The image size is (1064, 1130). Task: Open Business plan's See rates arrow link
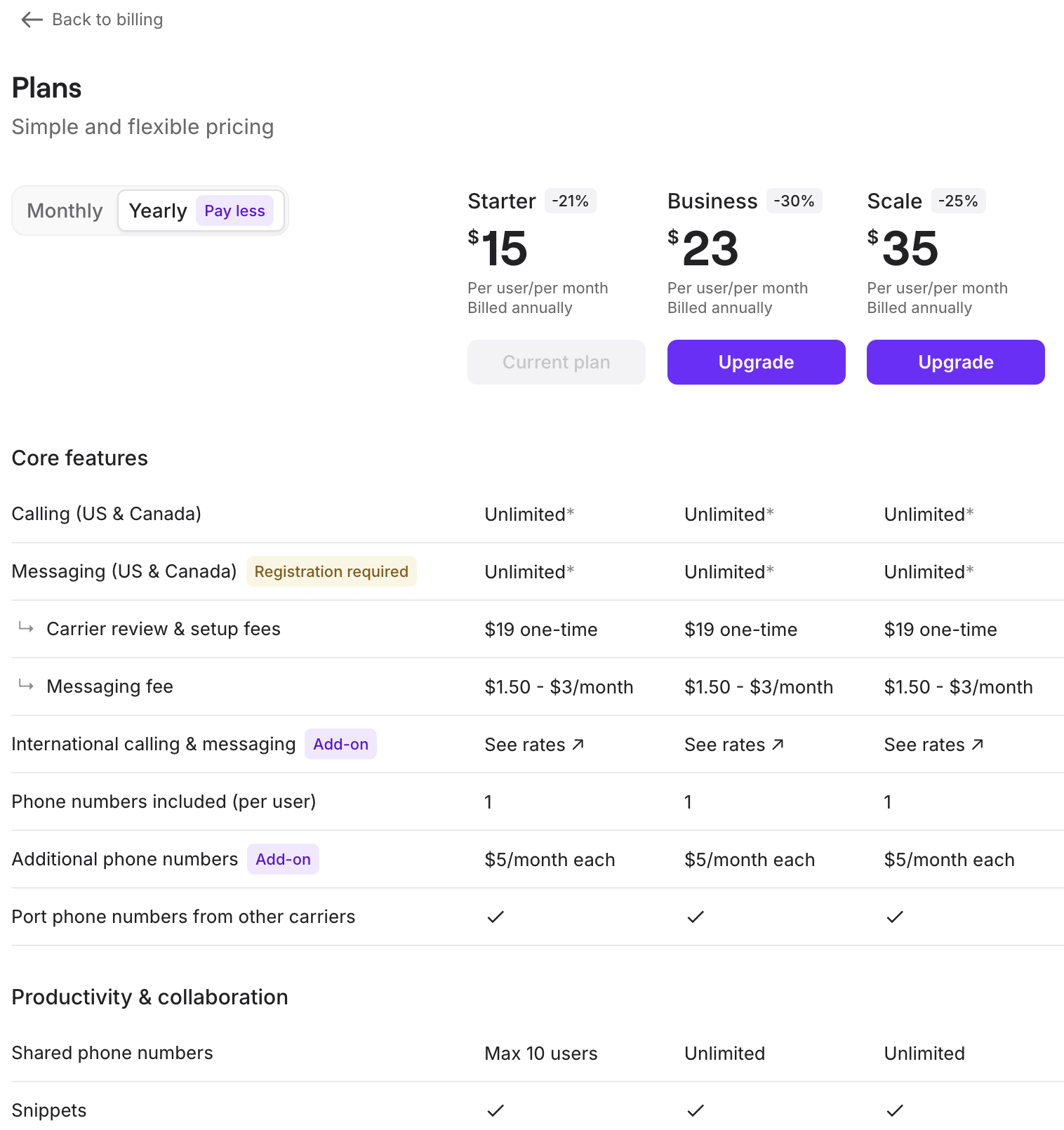(x=734, y=745)
